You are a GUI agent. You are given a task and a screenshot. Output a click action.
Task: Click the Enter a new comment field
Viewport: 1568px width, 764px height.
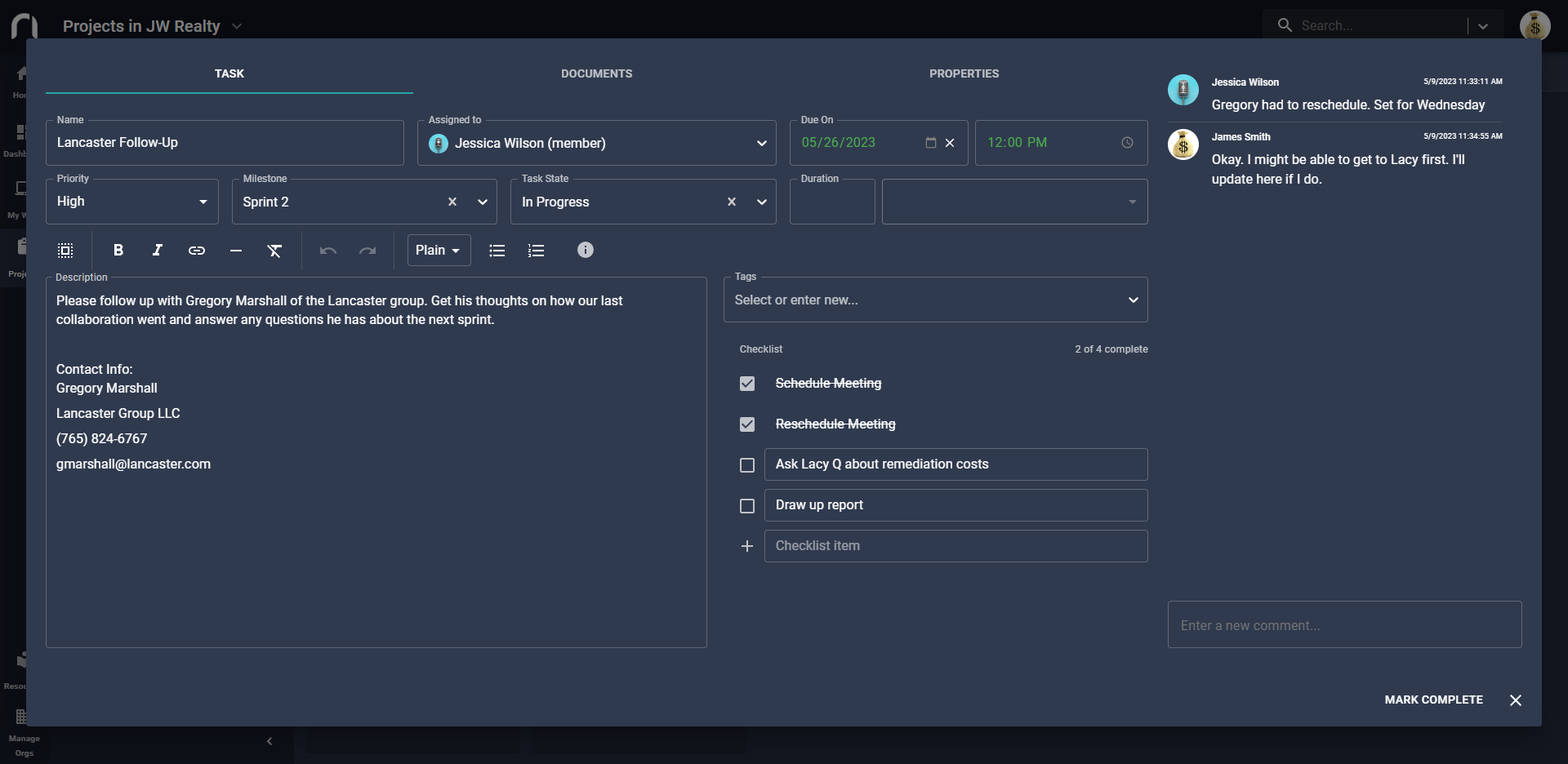pos(1344,625)
